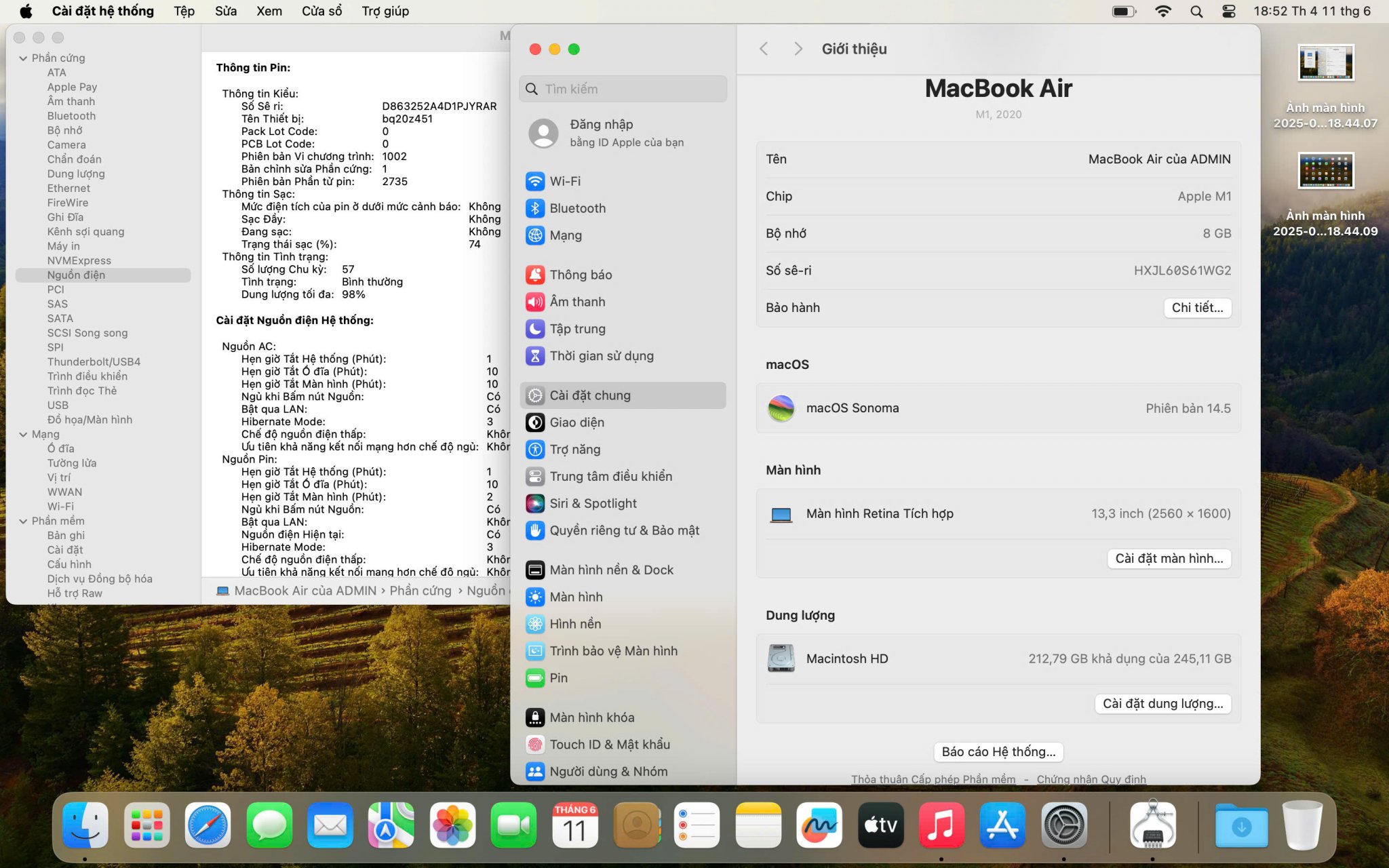This screenshot has width=1389, height=868.
Task: Open the Trợ giúp menu
Action: (x=385, y=11)
